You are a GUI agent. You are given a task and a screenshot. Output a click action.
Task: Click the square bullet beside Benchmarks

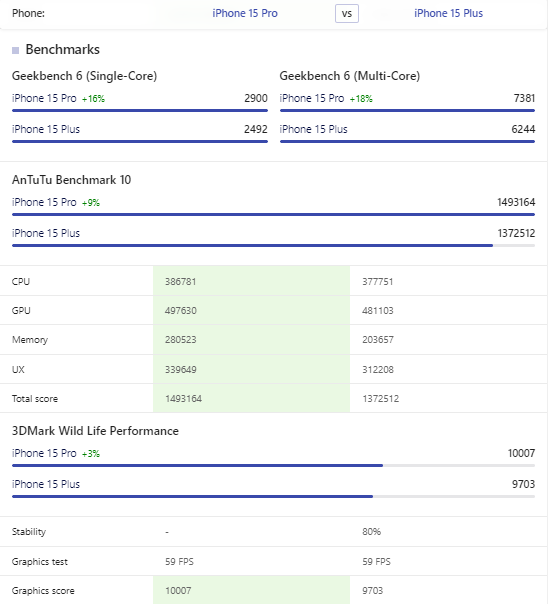pos(15,50)
